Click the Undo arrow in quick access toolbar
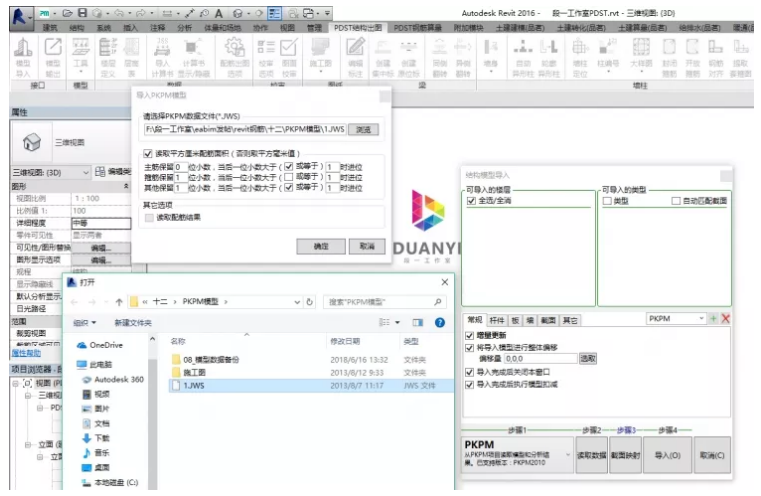 [119, 14]
